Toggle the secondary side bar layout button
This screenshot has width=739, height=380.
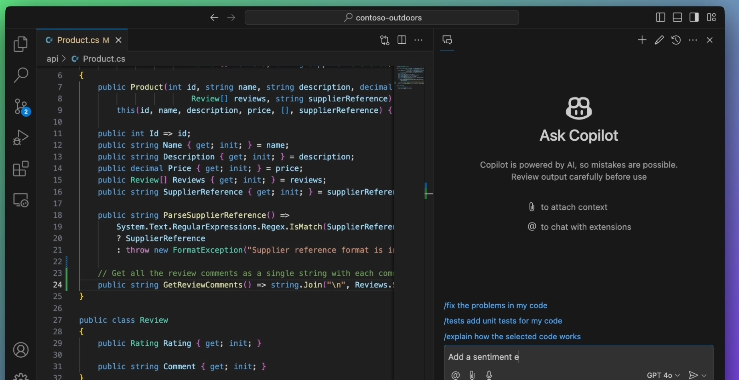coord(694,17)
